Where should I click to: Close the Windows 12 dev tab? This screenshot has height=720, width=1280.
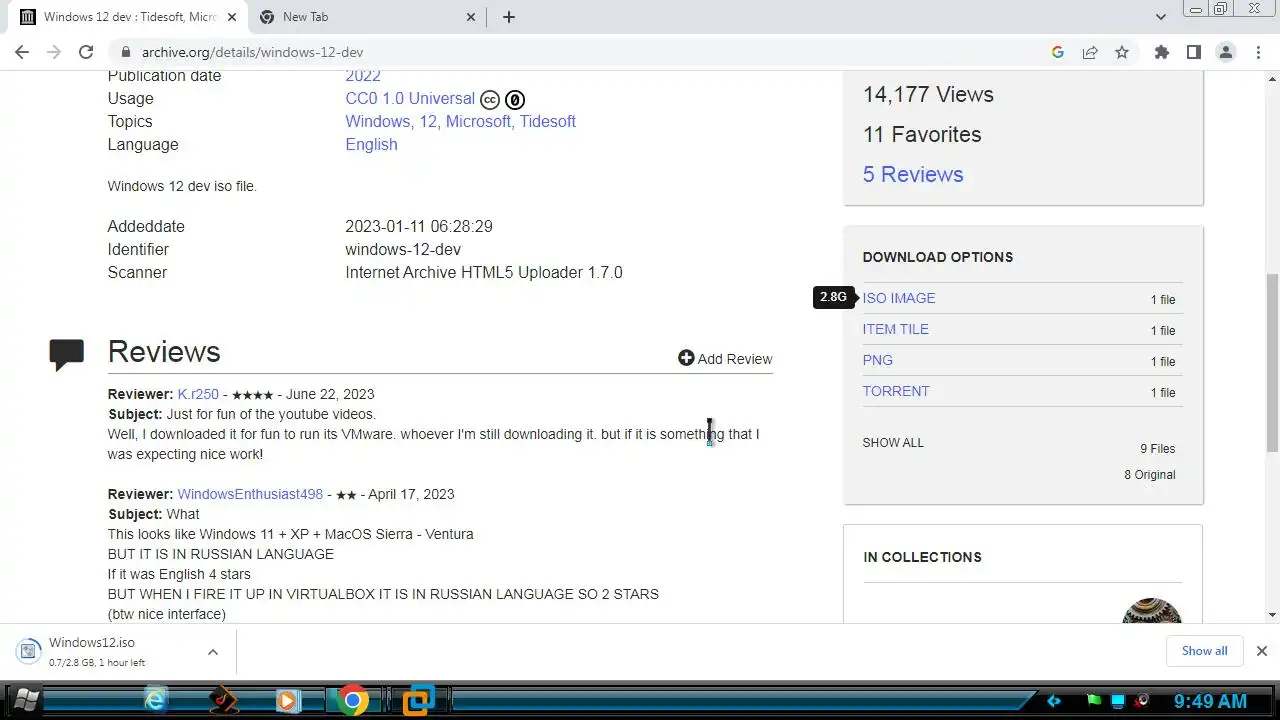(x=232, y=17)
